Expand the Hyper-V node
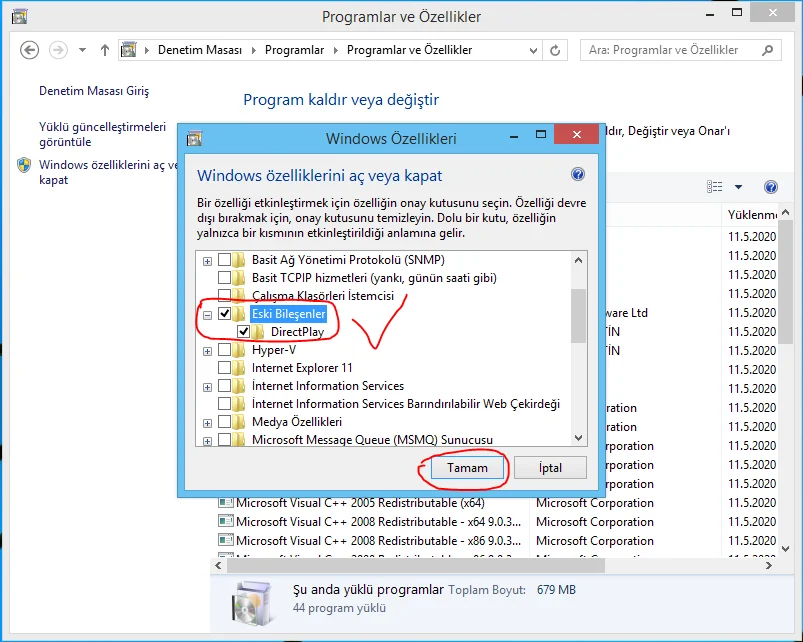 coord(207,351)
